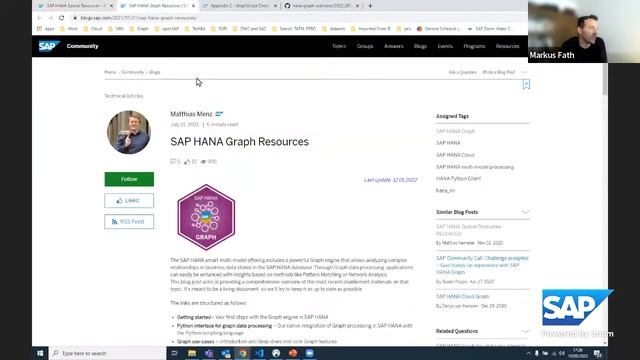640x360 pixels.
Task: Click the SAP logo in the header
Action: pos(49,46)
